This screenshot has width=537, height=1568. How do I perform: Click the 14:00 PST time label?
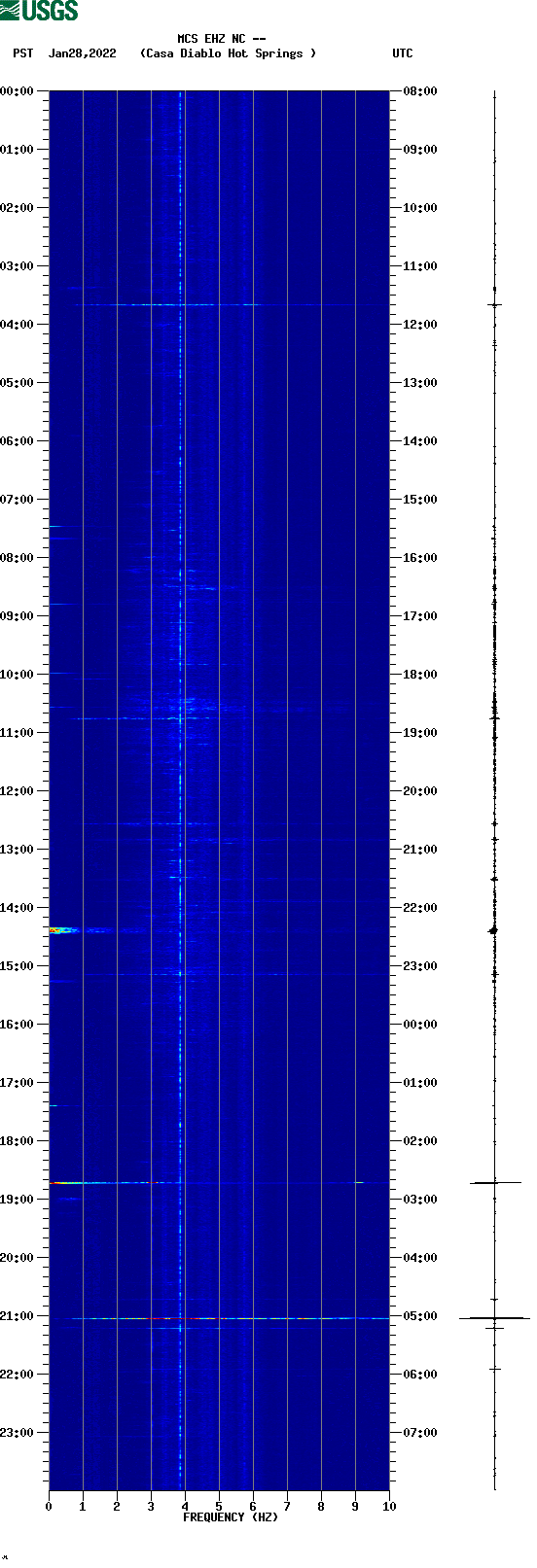click(x=18, y=908)
